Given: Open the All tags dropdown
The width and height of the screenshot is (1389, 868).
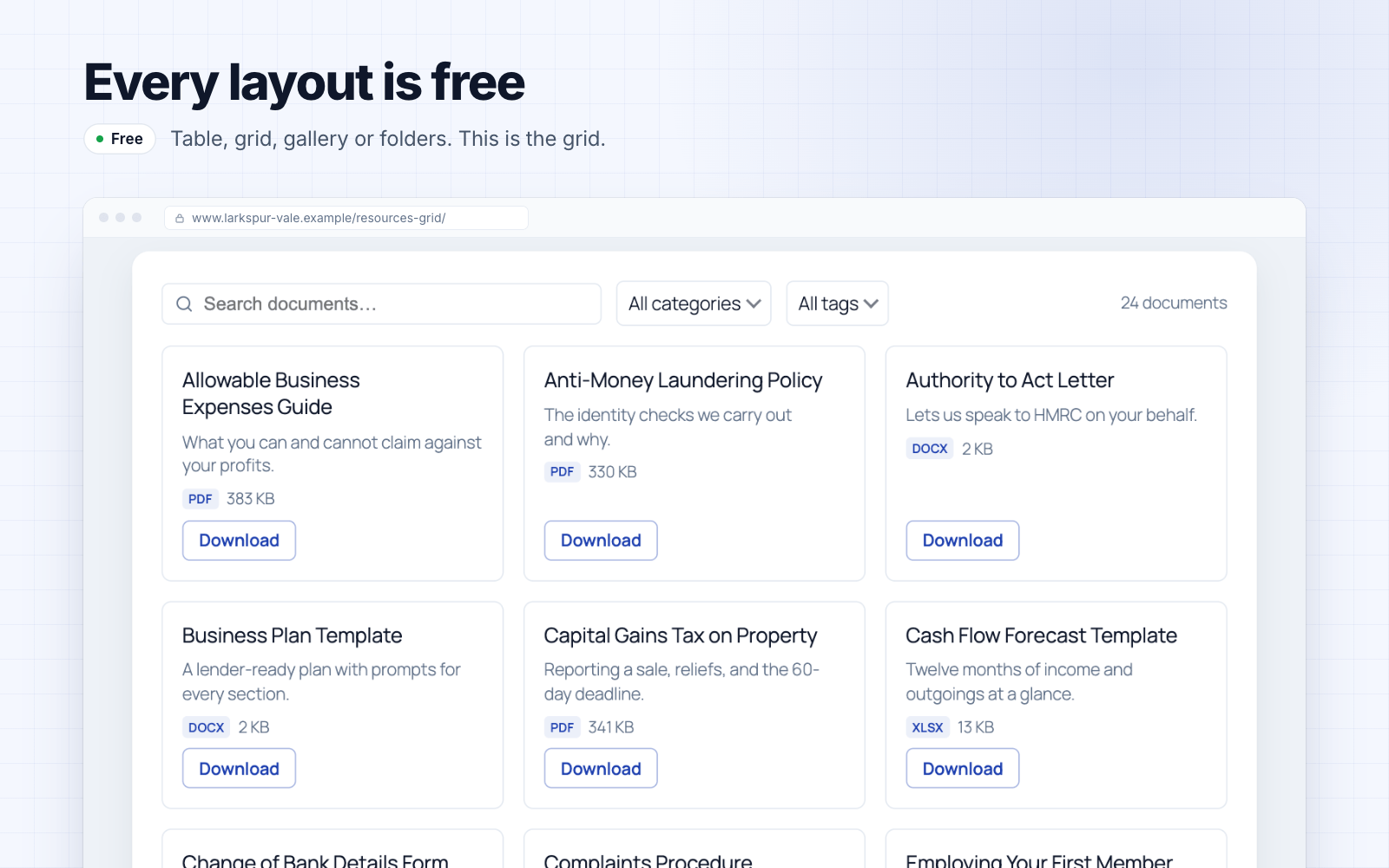Looking at the screenshot, I should coord(837,304).
